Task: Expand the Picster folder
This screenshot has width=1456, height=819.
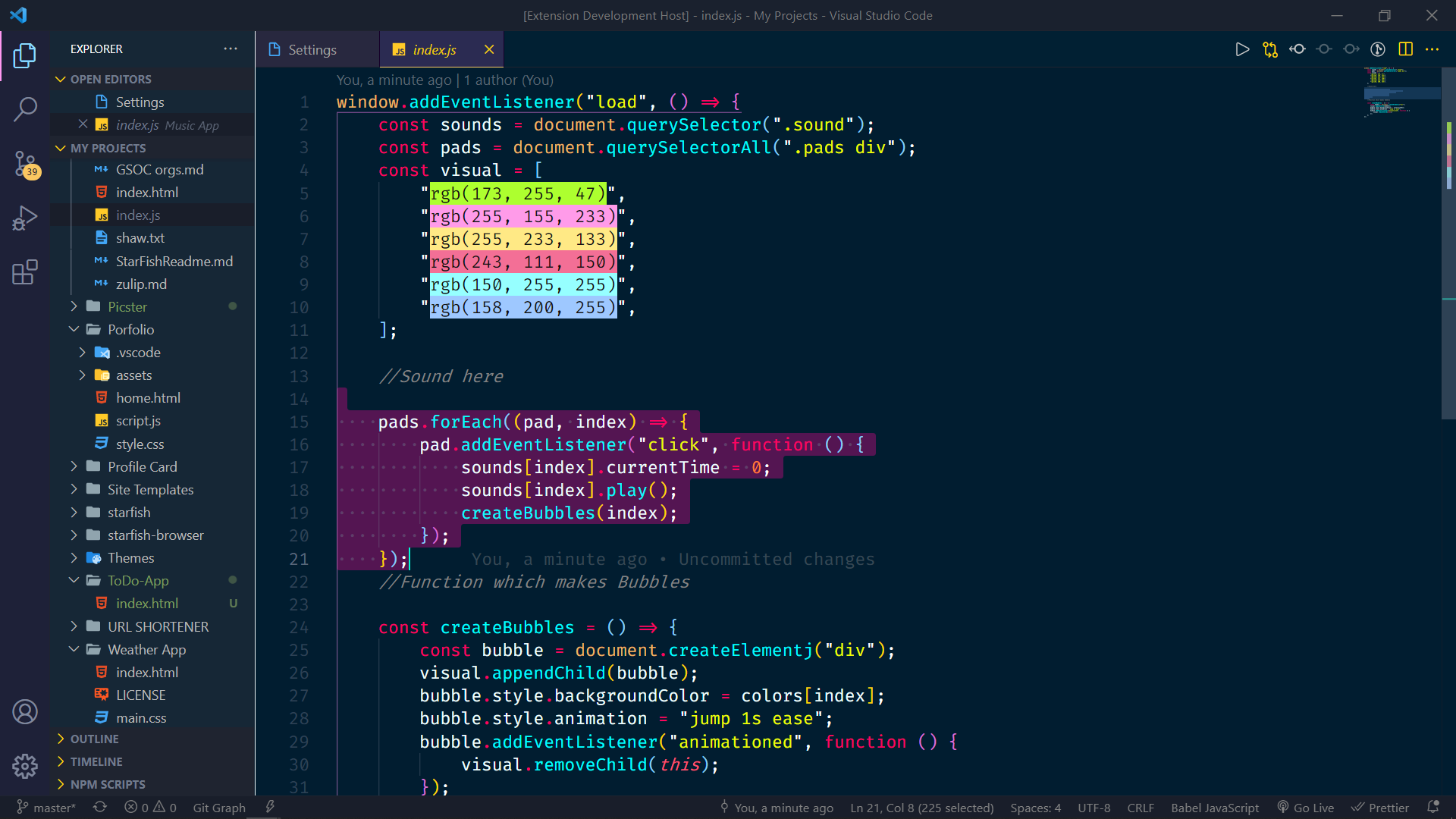Action: tap(127, 306)
